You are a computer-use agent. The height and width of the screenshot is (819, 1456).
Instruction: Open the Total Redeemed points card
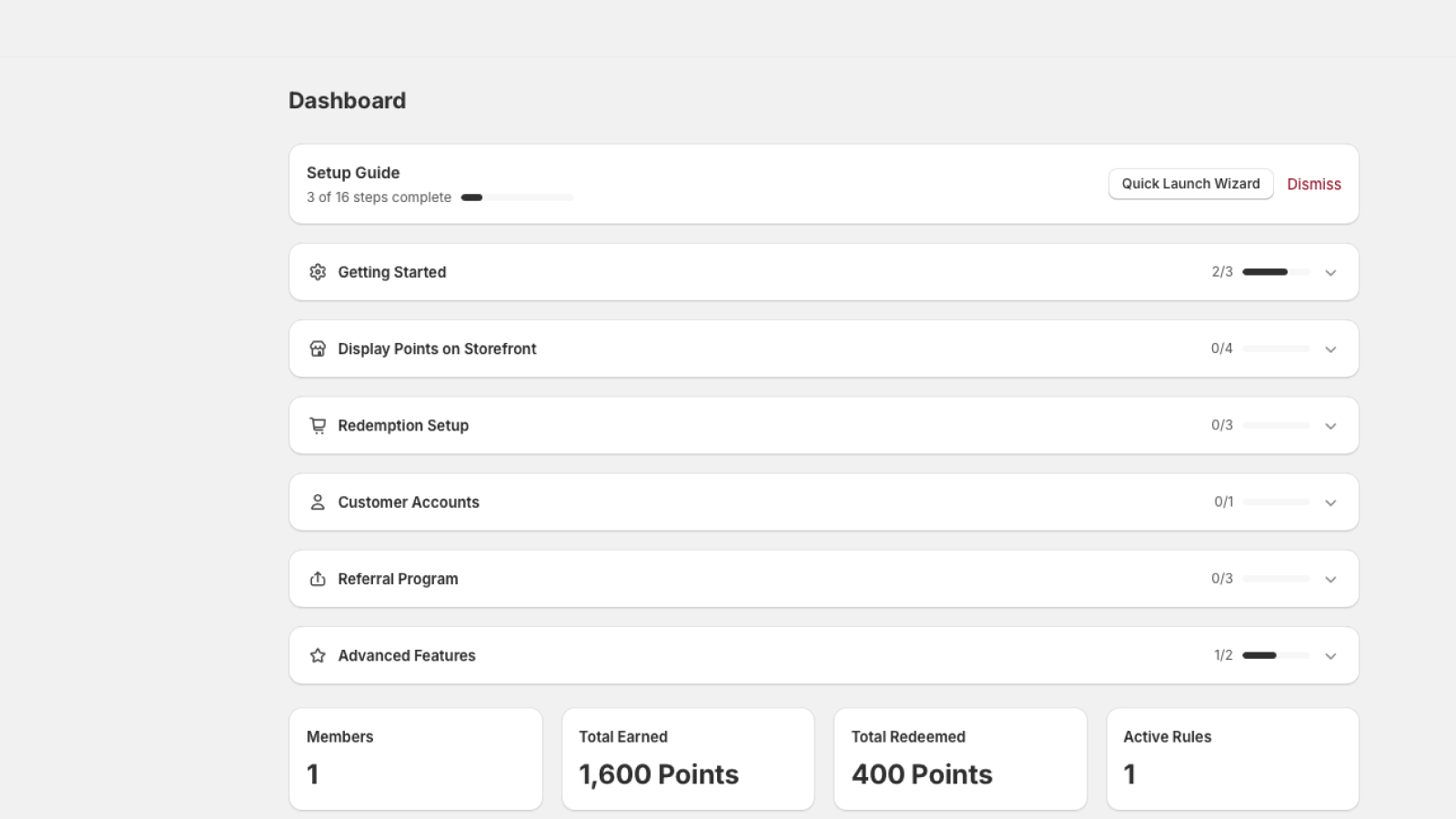pos(960,759)
